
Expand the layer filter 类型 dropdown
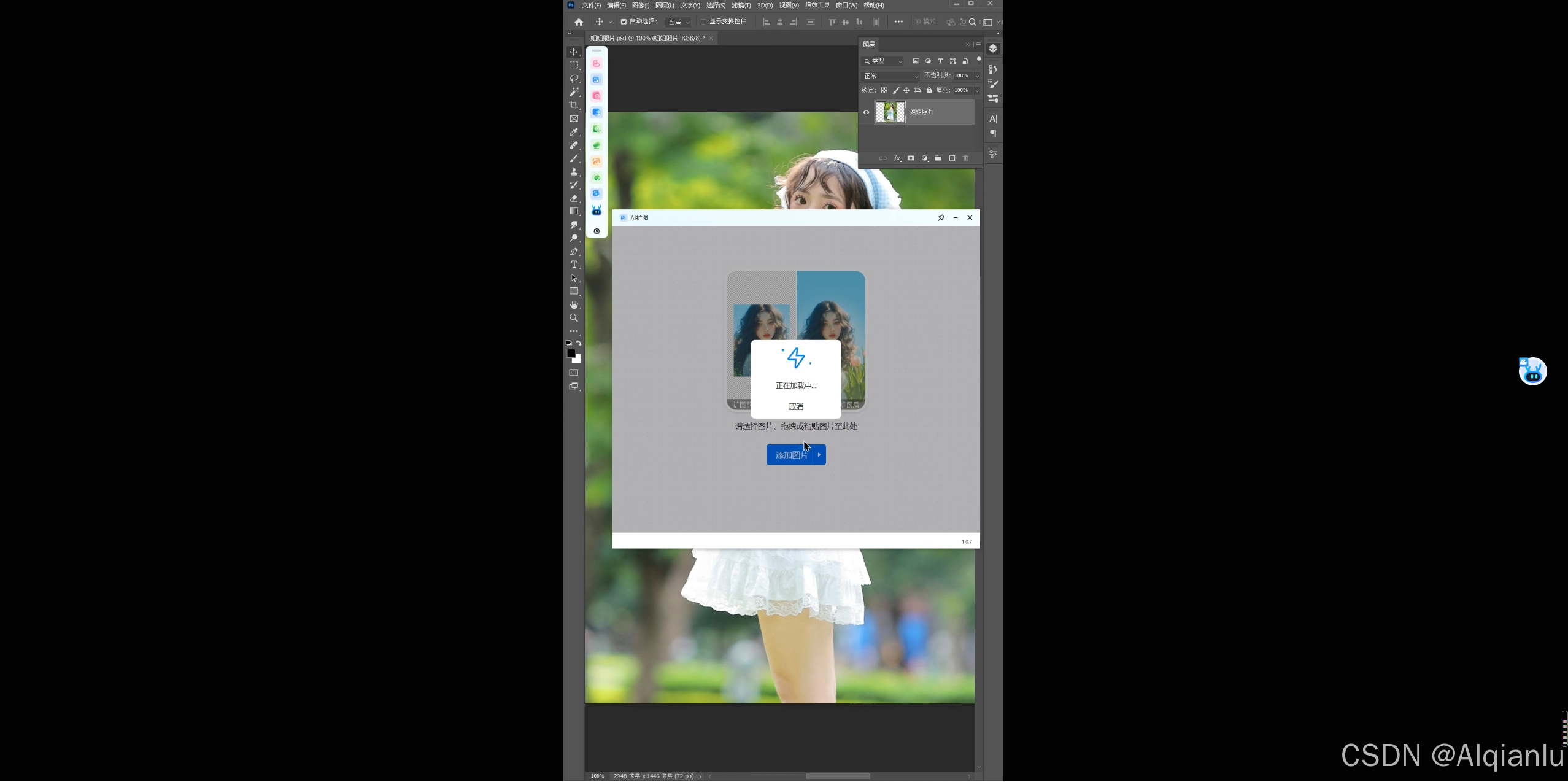click(883, 61)
